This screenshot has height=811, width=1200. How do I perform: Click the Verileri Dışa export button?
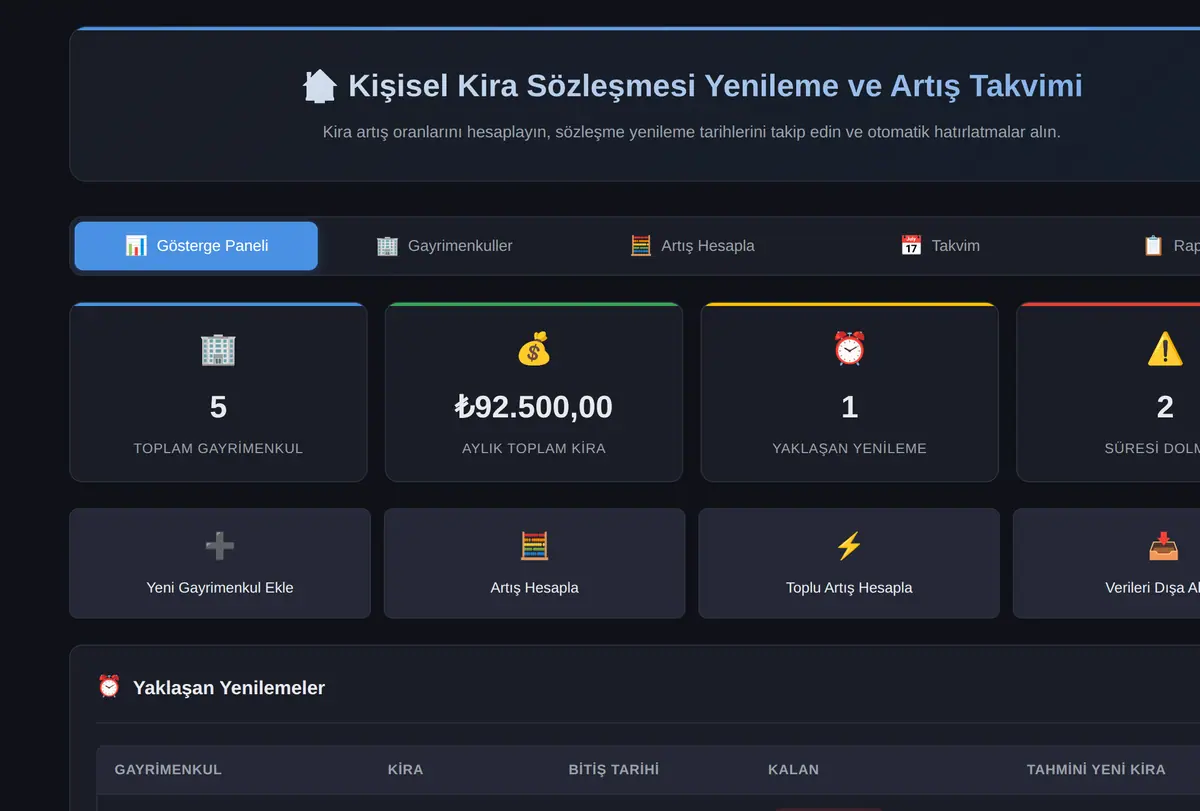click(1106, 563)
